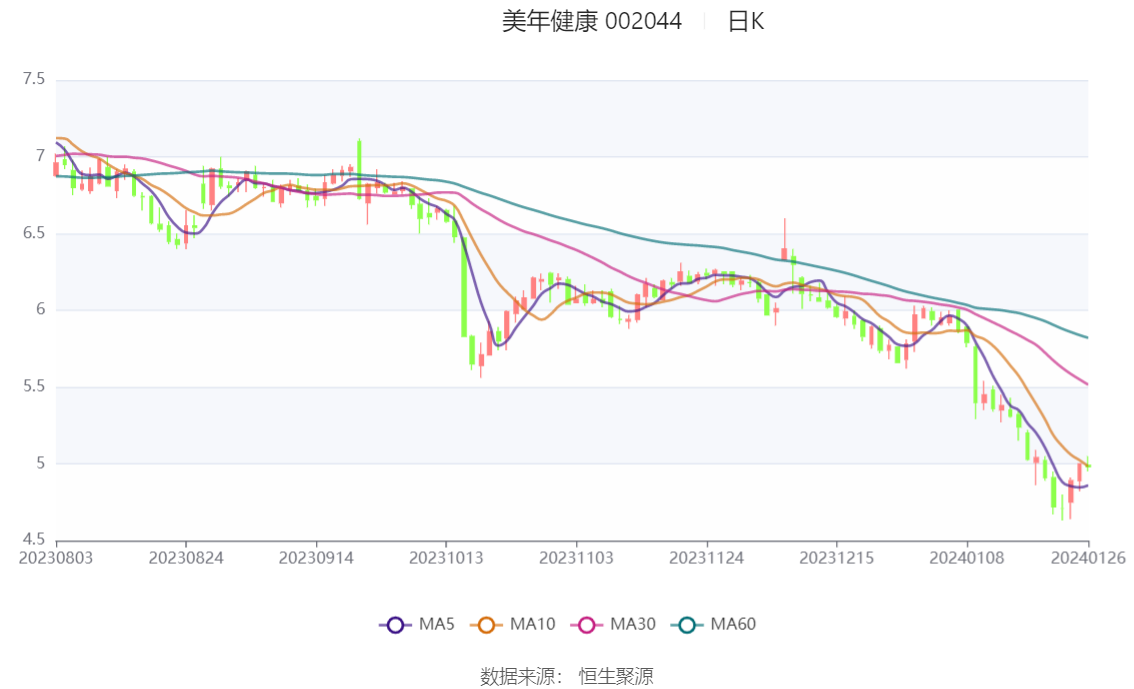Click x-axis date label 20231013

click(446, 558)
